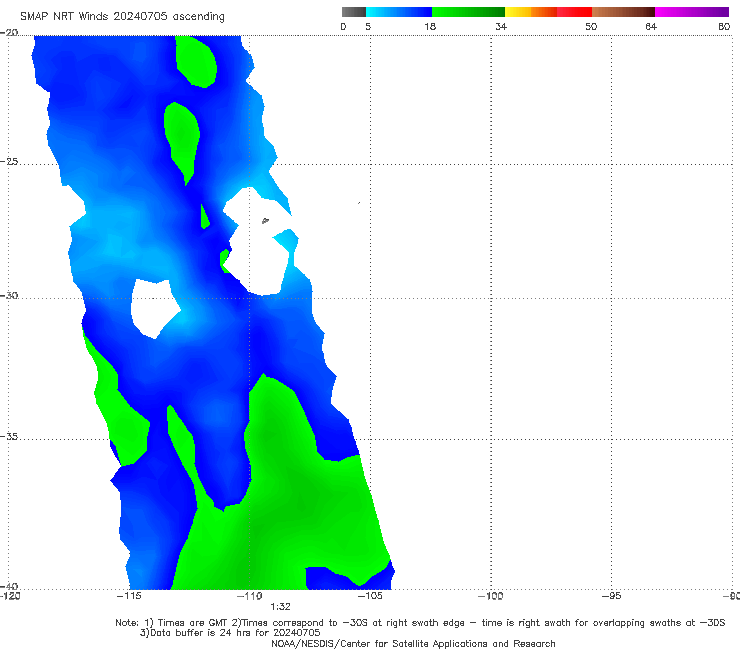Click the longitude label '-110'
740x650 pixels.
[x=250, y=596]
